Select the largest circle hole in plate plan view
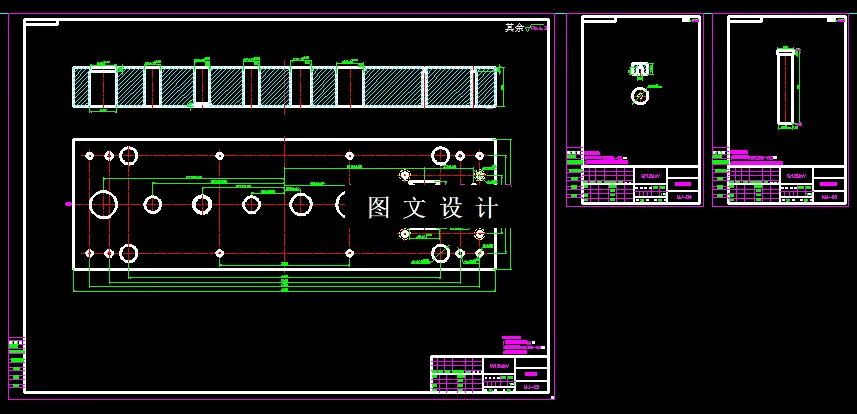 tap(103, 204)
